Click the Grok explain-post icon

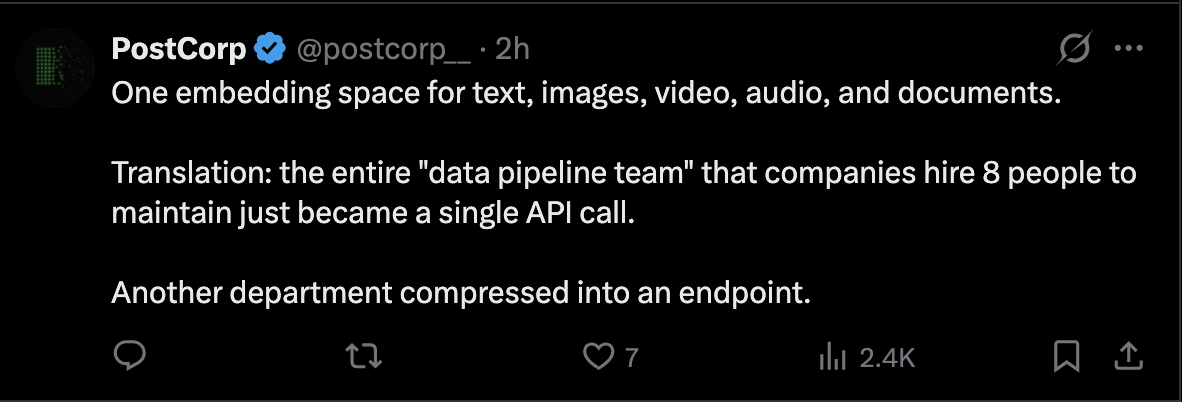click(x=1074, y=48)
